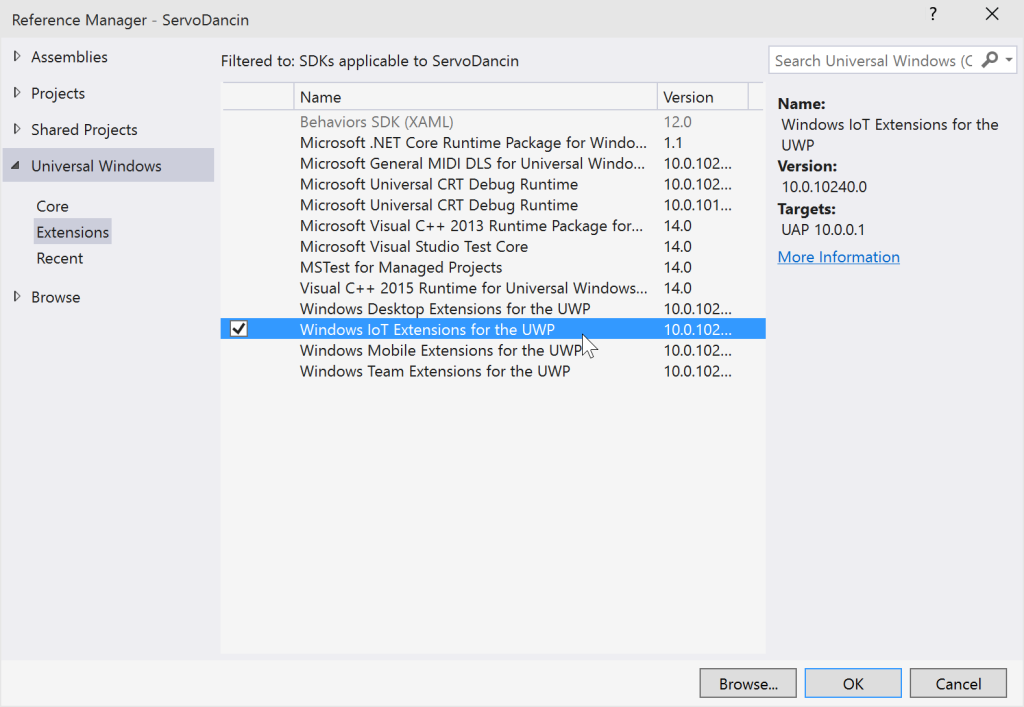
Task: Open the search options dropdown arrow
Action: pos(1009,60)
